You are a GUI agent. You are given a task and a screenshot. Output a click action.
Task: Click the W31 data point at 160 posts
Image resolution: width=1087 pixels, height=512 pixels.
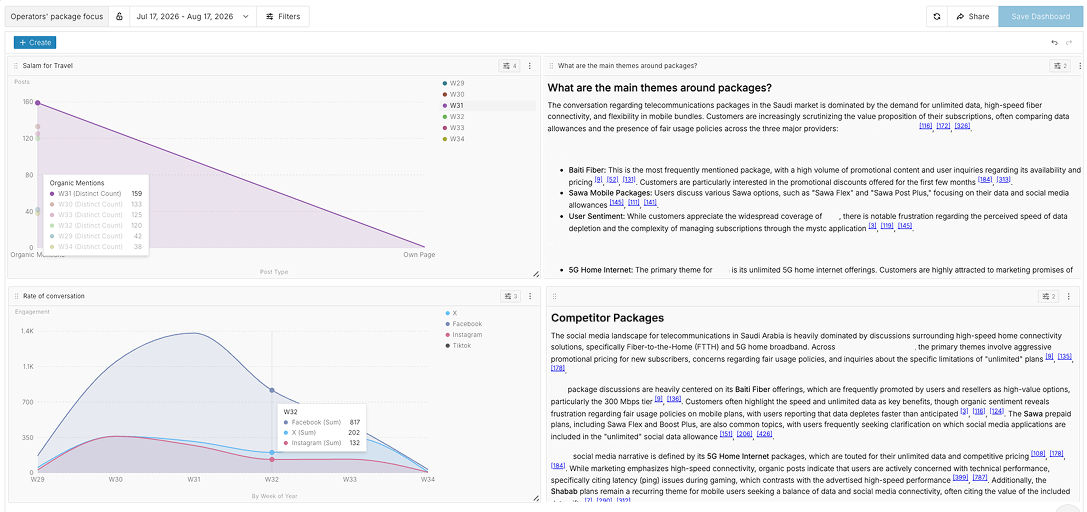(37, 103)
